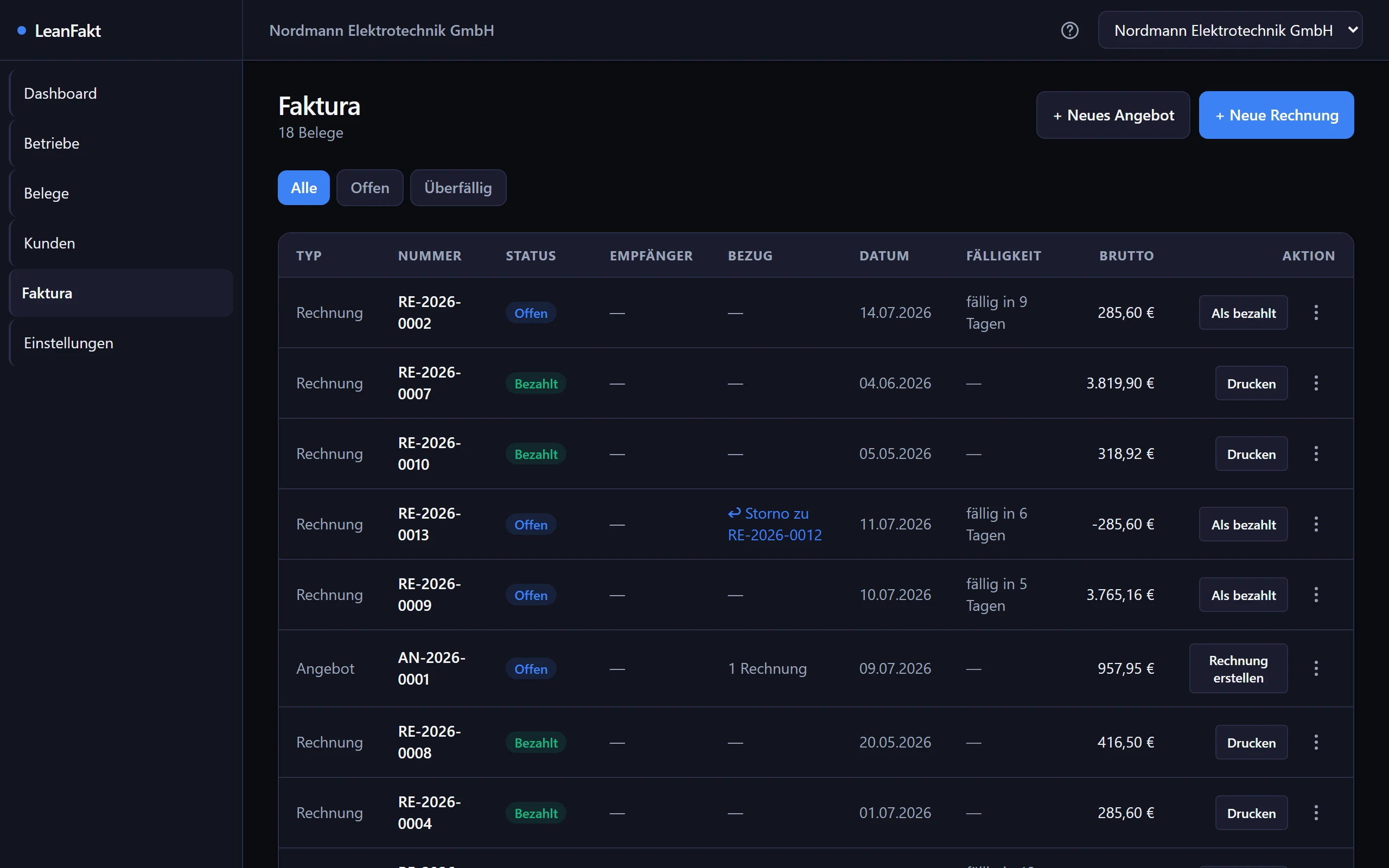
Task: Click invoice number RE-2026-0013
Action: coord(429,524)
